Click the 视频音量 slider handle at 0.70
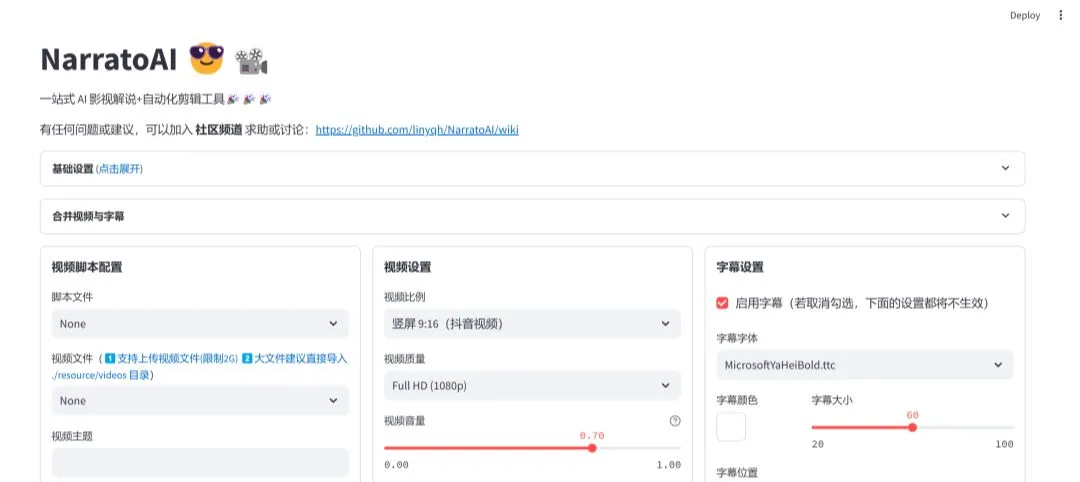 pyautogui.click(x=592, y=448)
